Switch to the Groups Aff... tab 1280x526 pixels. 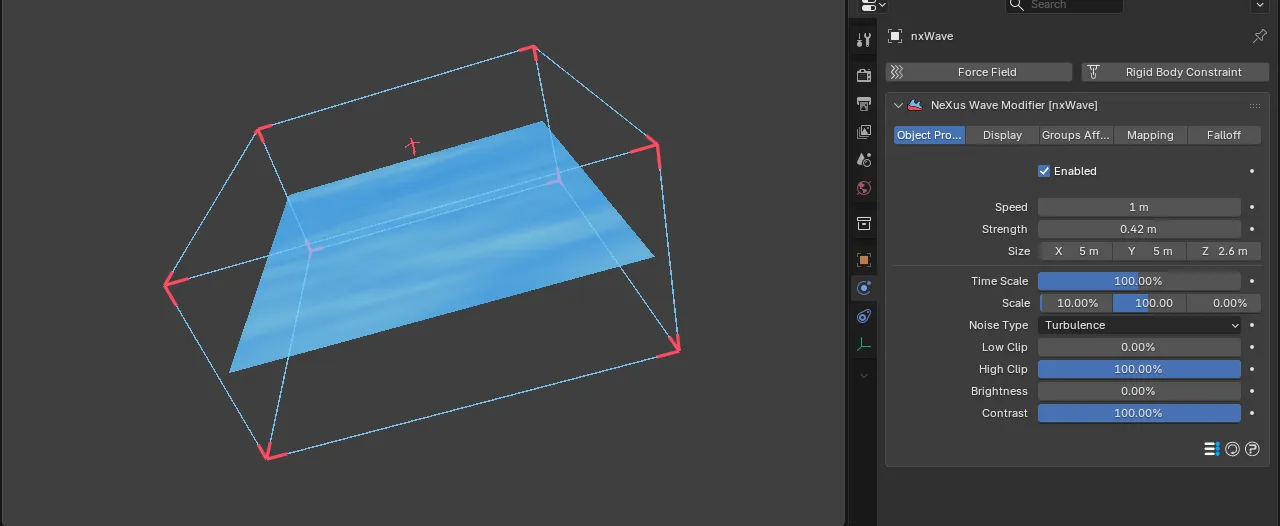(1076, 135)
